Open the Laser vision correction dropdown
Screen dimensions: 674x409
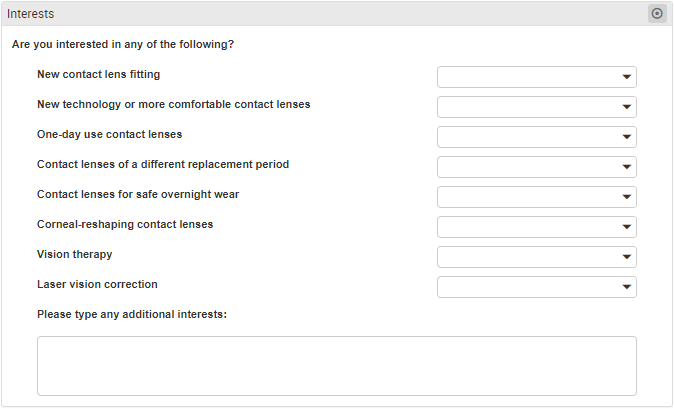pos(536,287)
